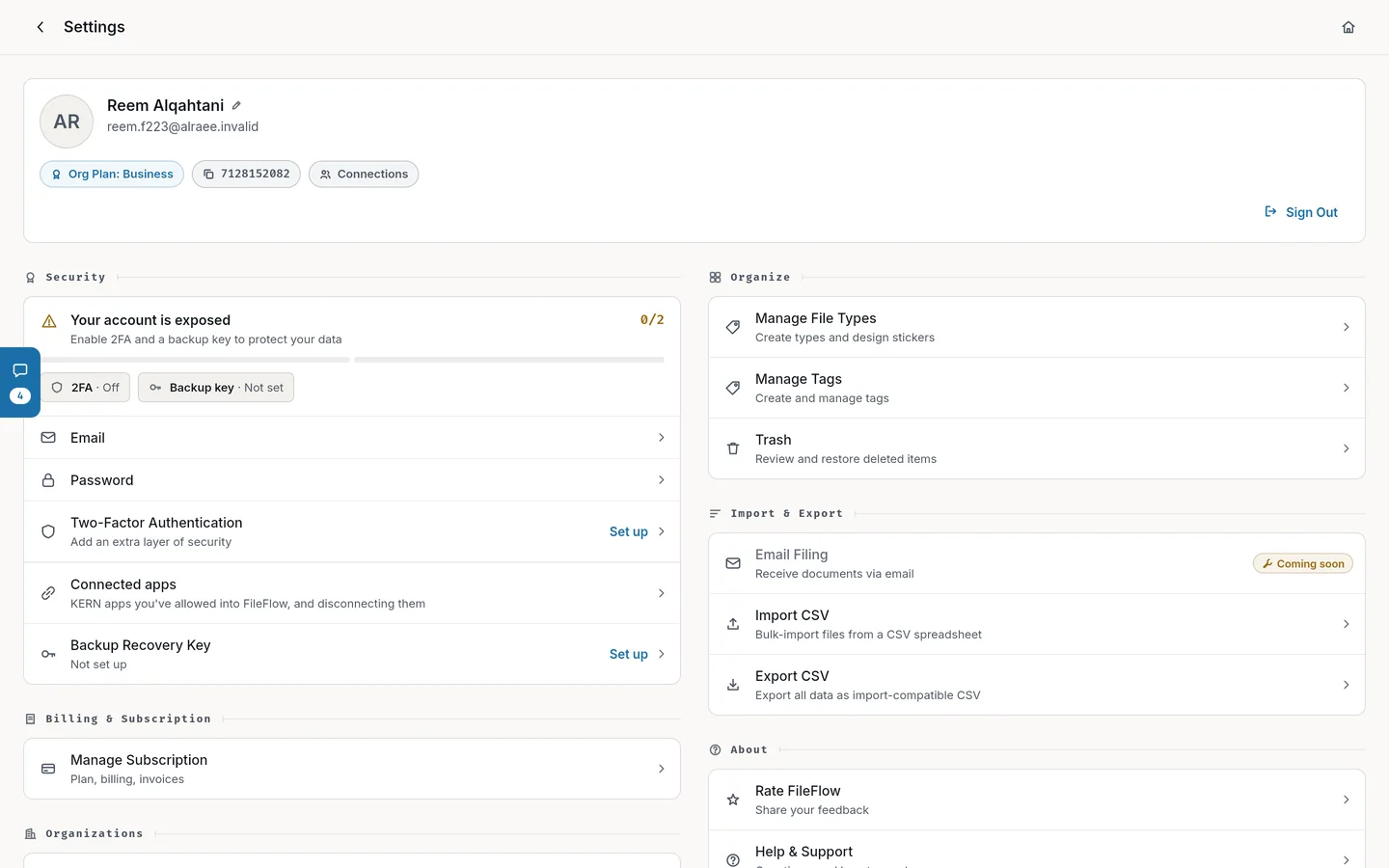Click the card icon for Manage Subscription
The image size is (1389, 868).
[x=48, y=769]
